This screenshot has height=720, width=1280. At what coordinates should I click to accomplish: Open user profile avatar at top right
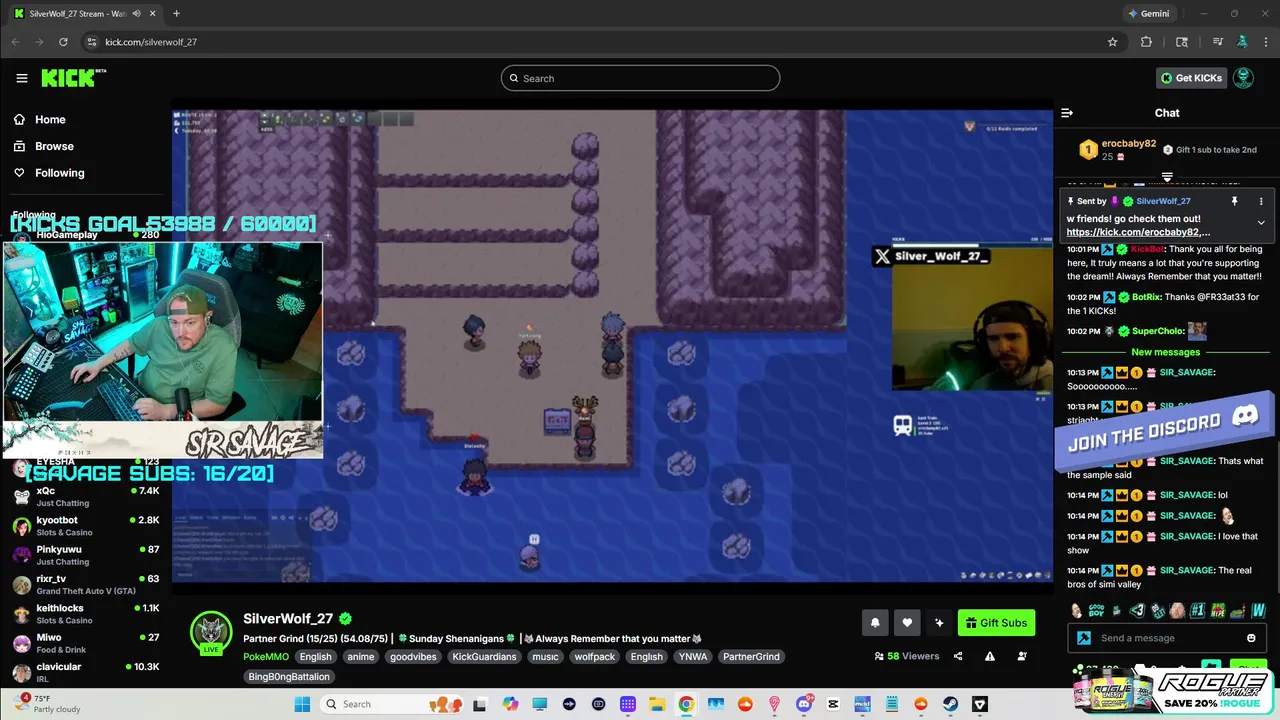1243,78
